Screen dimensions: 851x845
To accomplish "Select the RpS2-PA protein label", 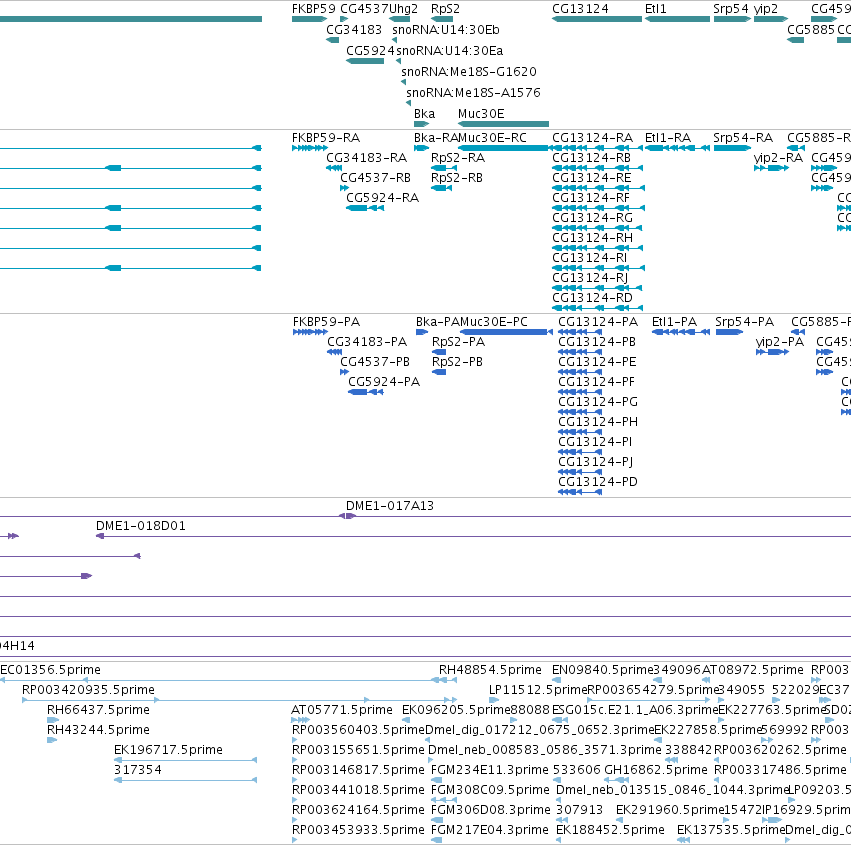I will (458, 342).
